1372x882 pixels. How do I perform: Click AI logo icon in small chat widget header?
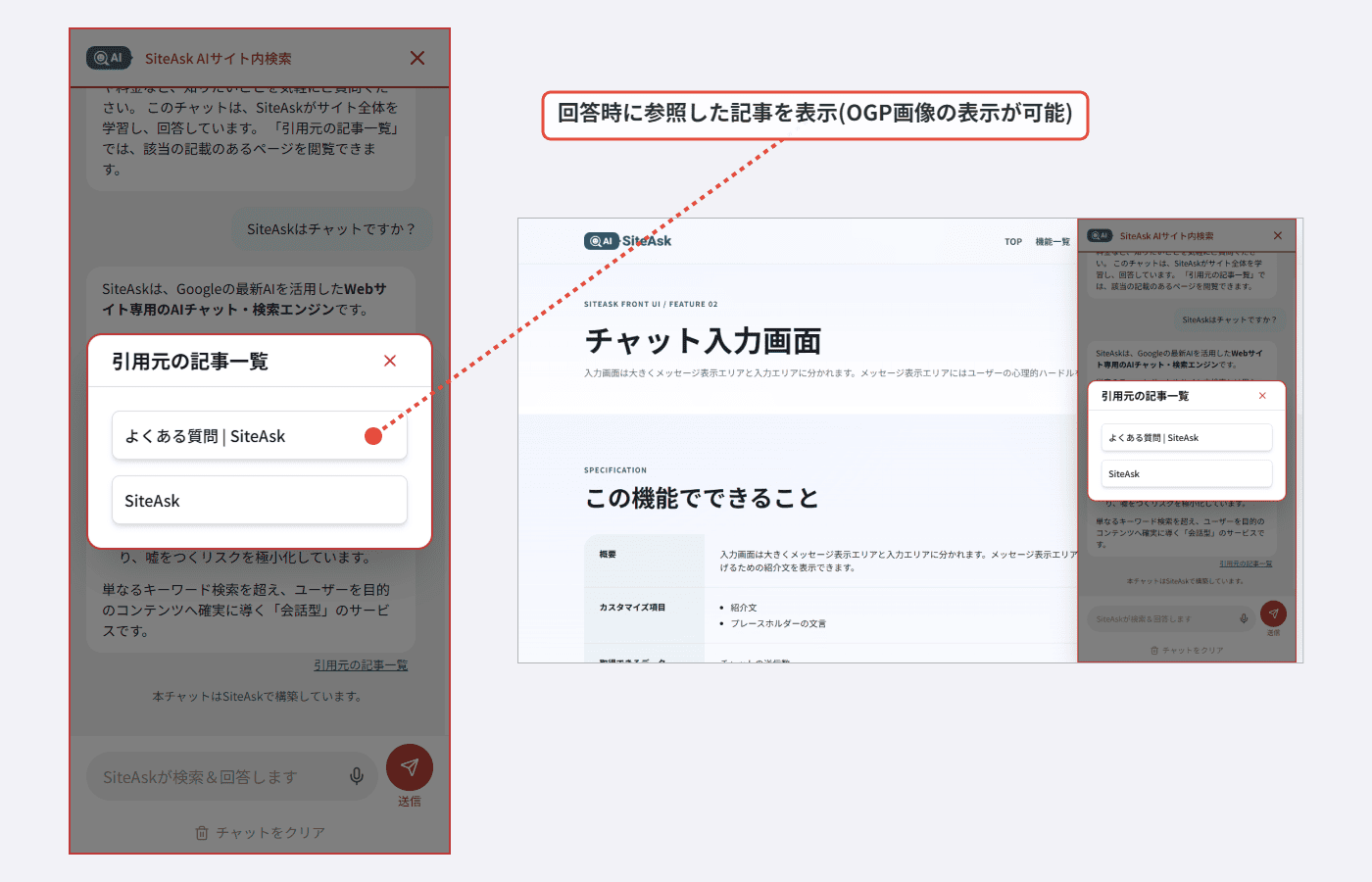click(1100, 235)
